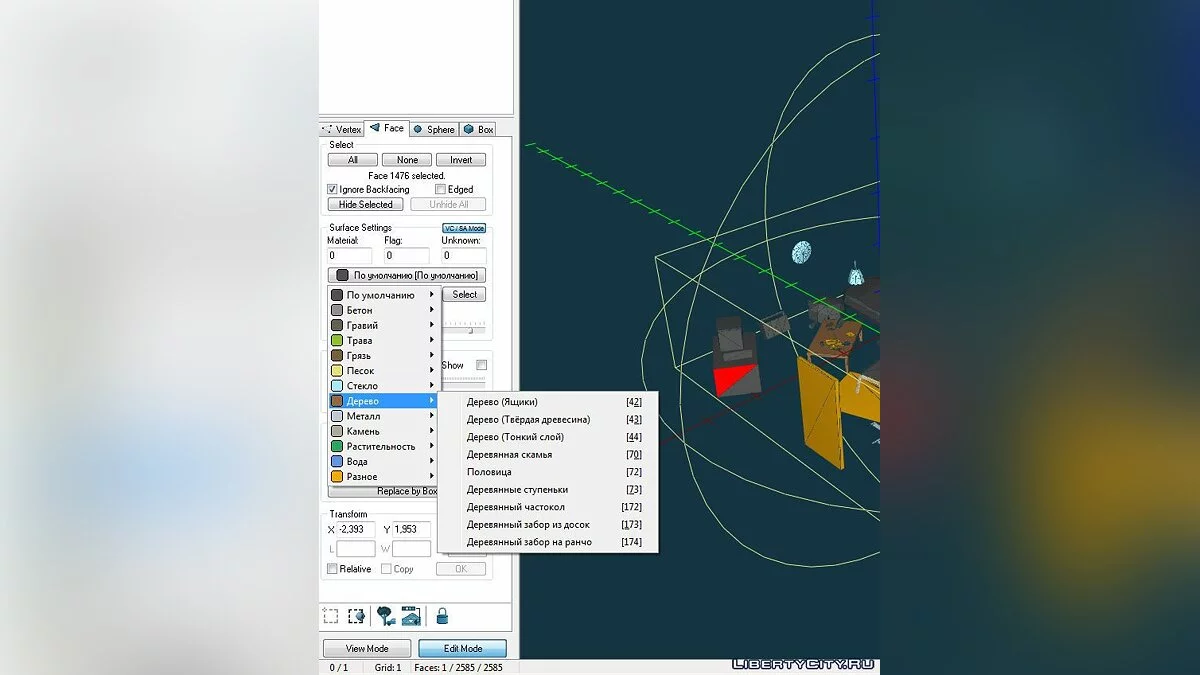Click the green Трава color swatch
Image resolution: width=1200 pixels, height=675 pixels.
click(337, 341)
